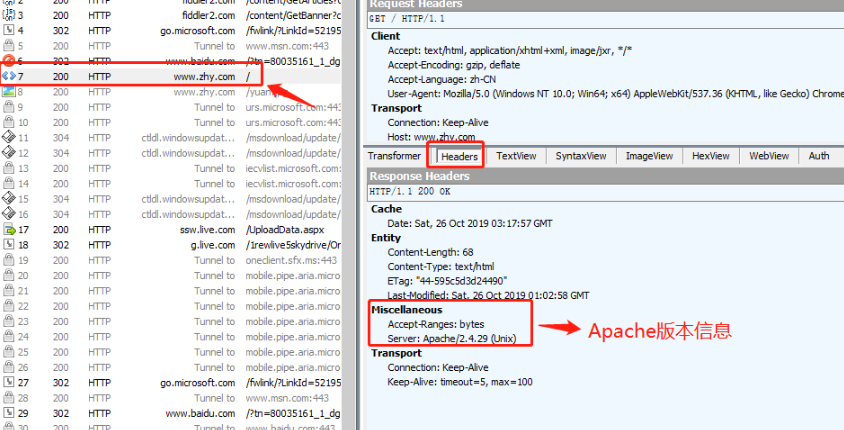Screen dimensions: 844x430
Task: Click the lock icon of session 28
Action: (9, 398)
